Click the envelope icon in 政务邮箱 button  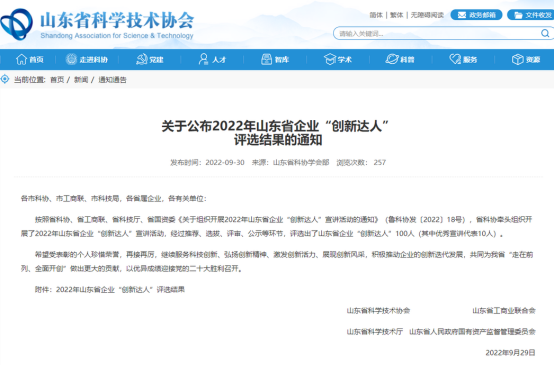[x=462, y=15]
